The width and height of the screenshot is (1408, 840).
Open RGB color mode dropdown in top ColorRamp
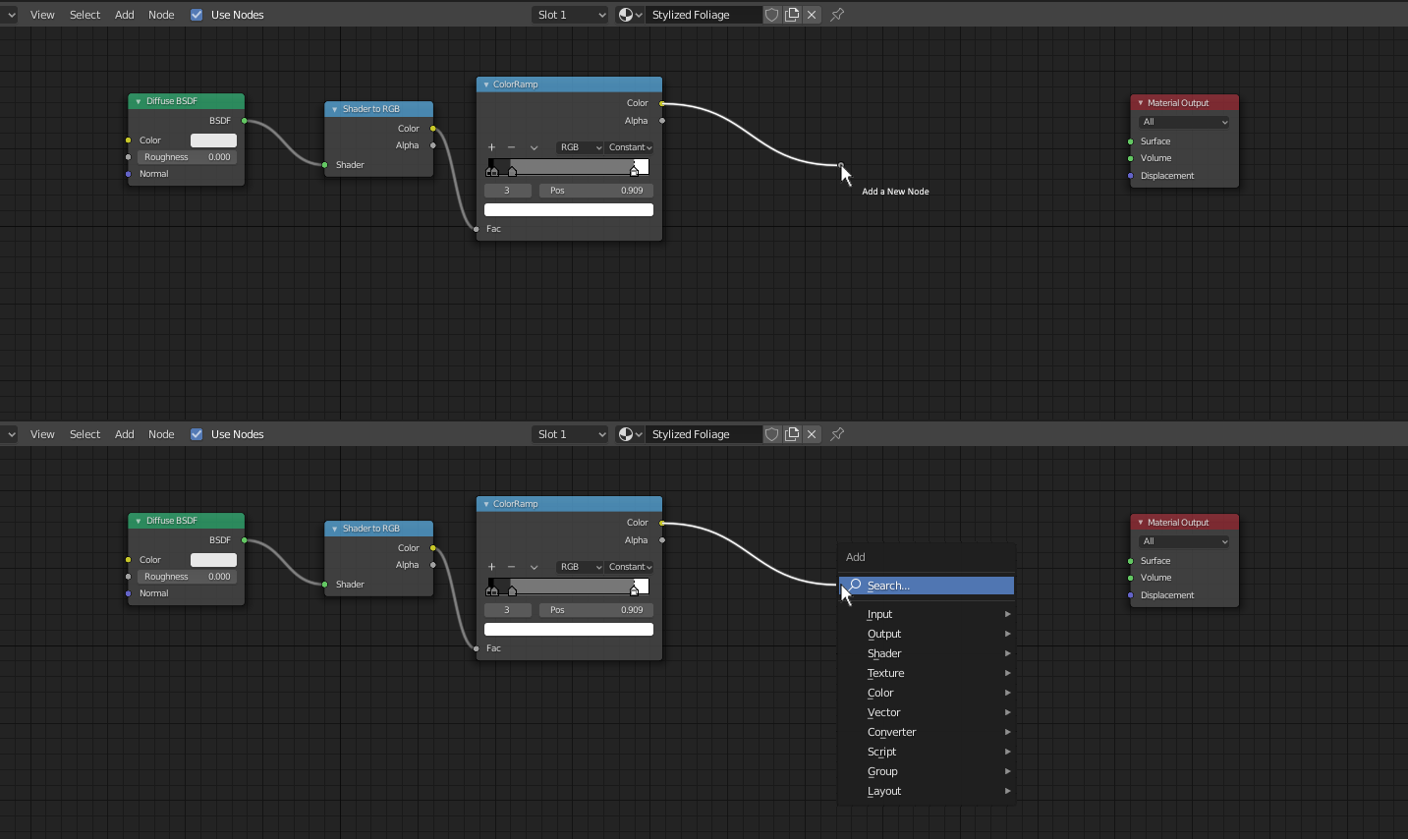(580, 147)
